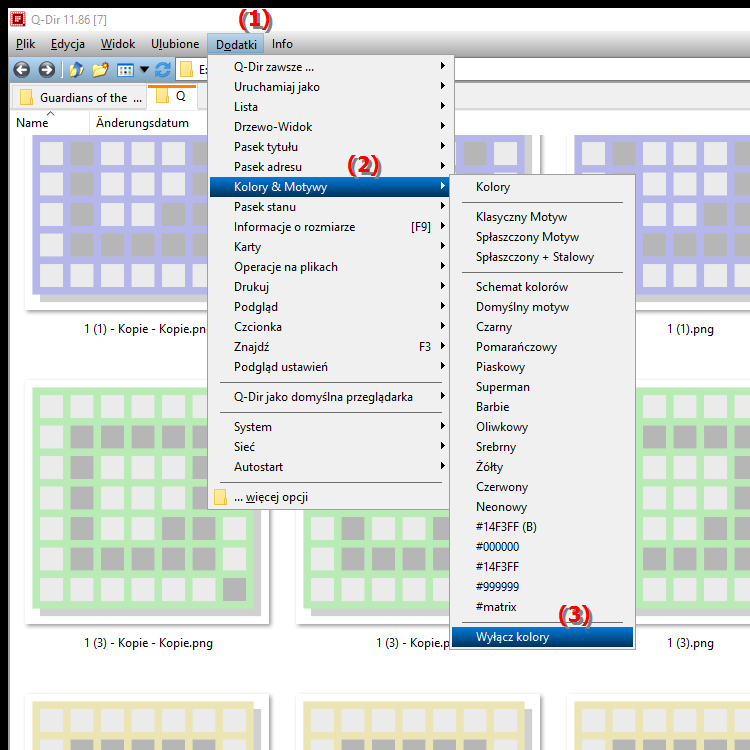Open 'Informacje o rozmiarze' submenu

[329, 227]
